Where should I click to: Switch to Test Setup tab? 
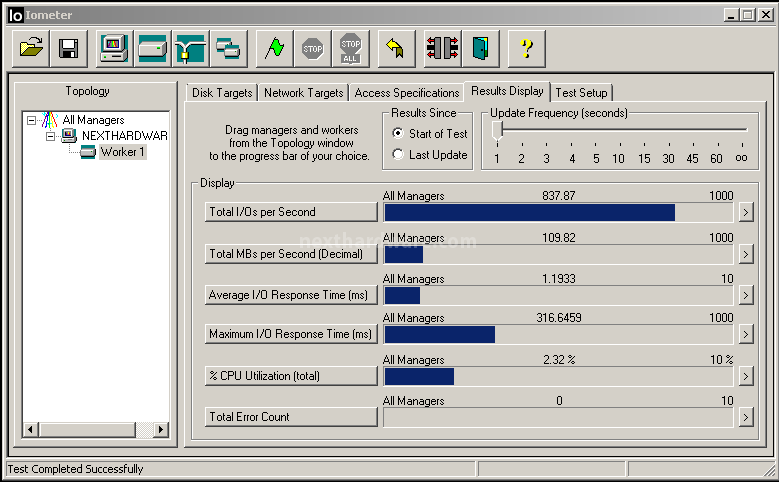point(581,93)
